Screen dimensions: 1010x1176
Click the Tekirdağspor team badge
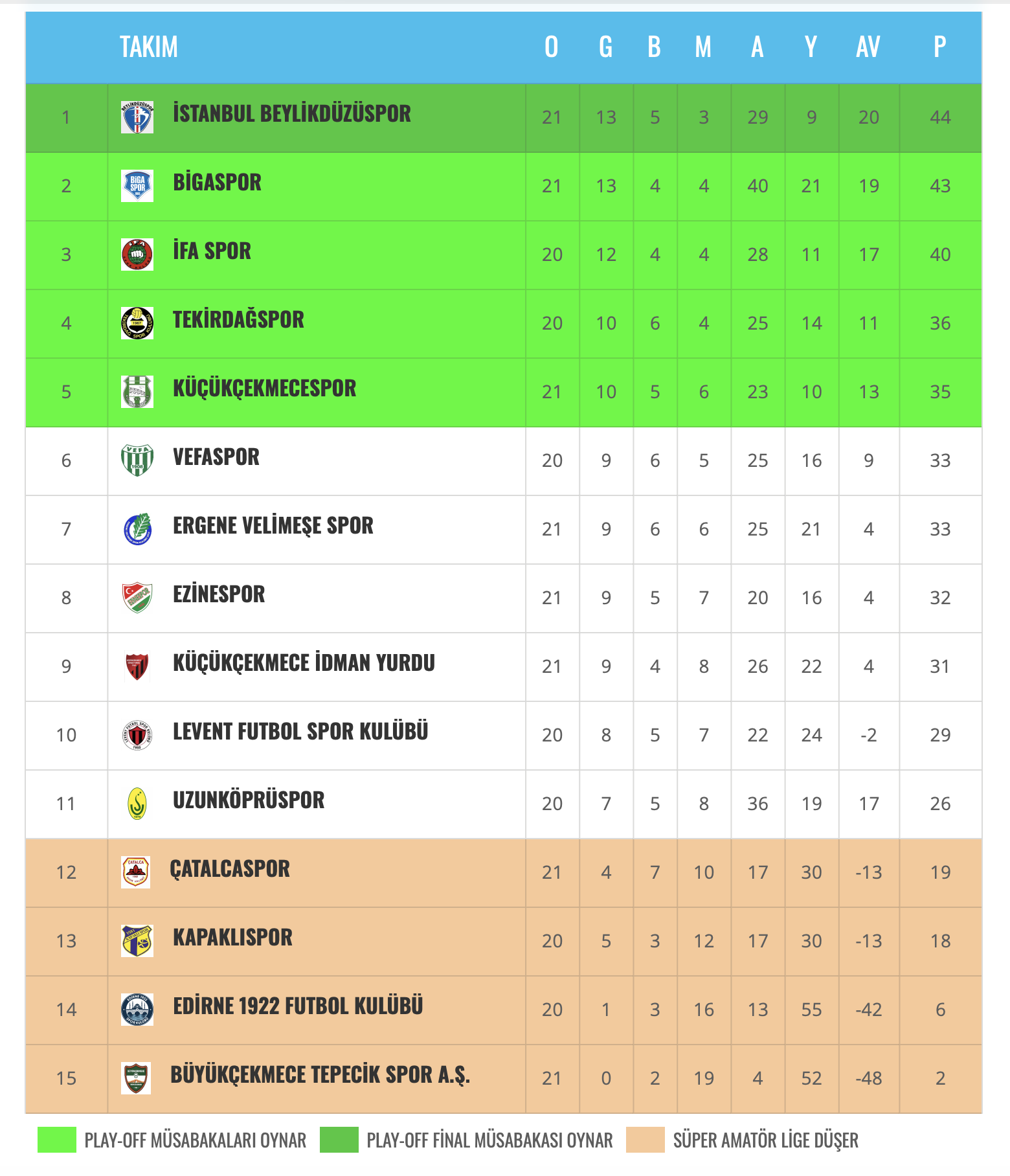[137, 323]
